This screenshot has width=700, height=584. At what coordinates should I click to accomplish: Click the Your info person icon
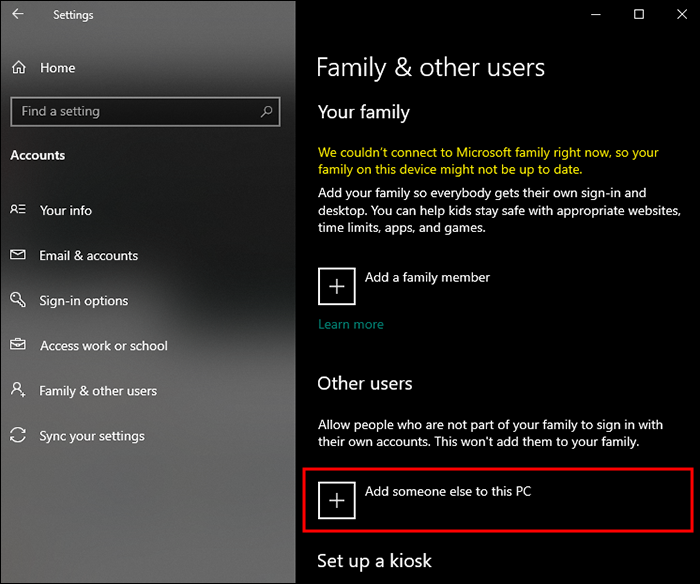tap(18, 210)
